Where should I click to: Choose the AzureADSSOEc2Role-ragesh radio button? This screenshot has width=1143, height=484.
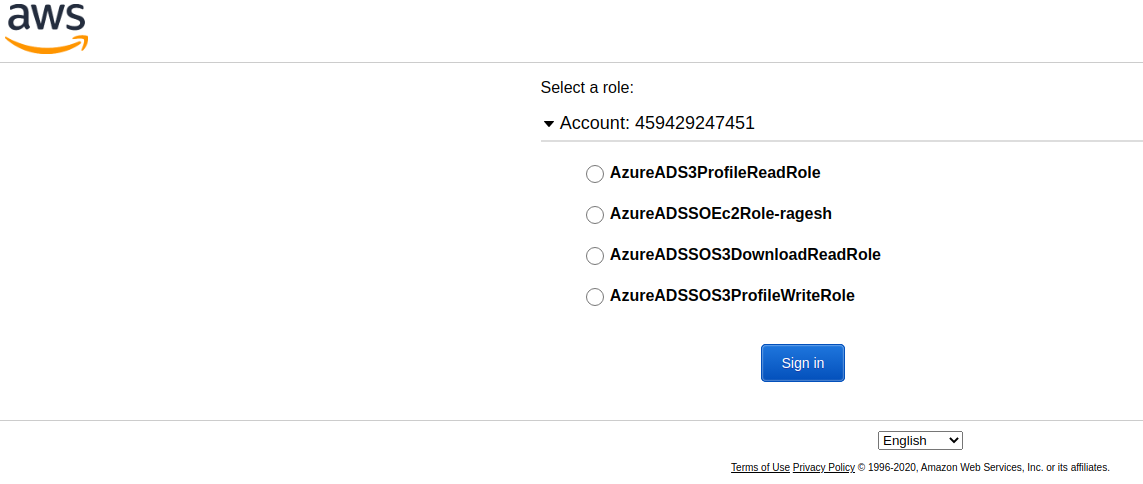pyautogui.click(x=595, y=214)
